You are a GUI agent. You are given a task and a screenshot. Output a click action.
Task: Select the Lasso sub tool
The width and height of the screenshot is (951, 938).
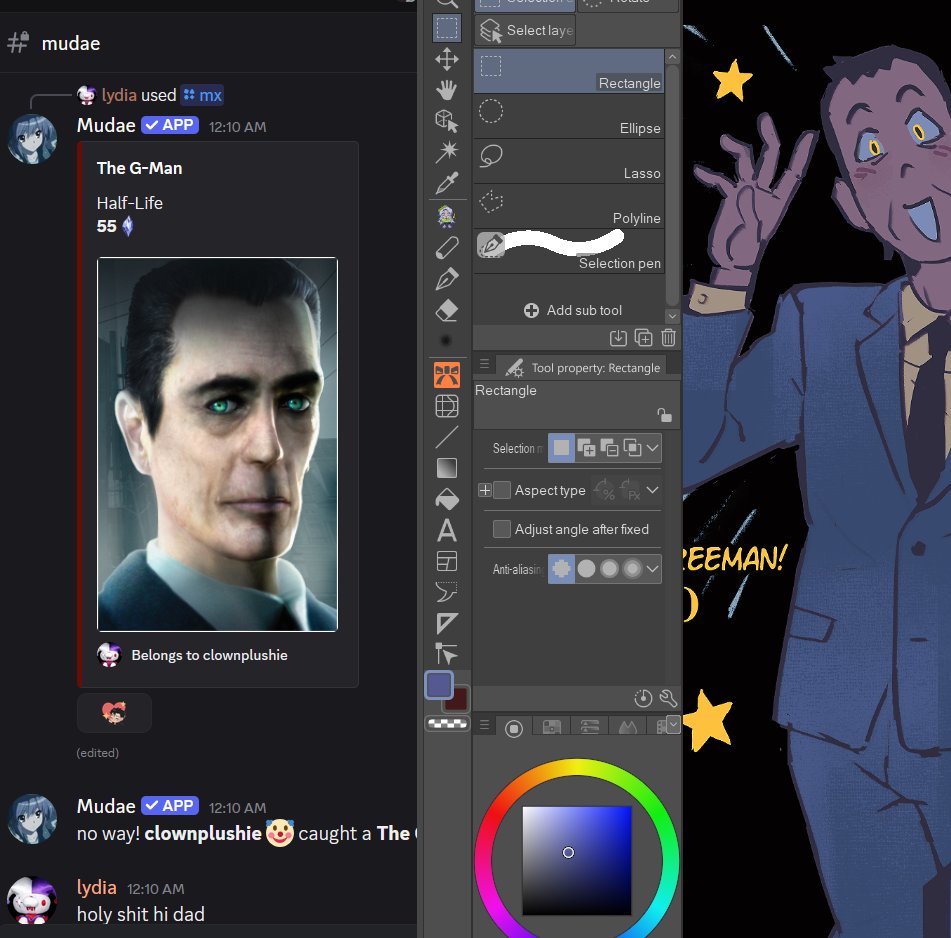pyautogui.click(x=569, y=161)
